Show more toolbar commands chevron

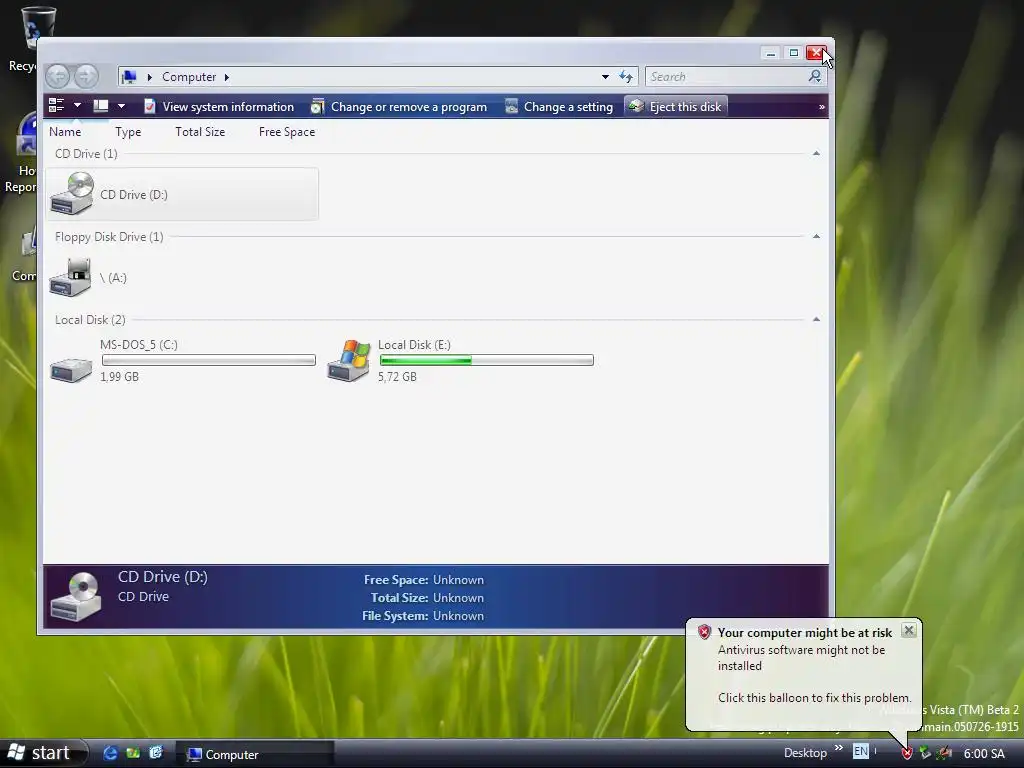pos(822,107)
